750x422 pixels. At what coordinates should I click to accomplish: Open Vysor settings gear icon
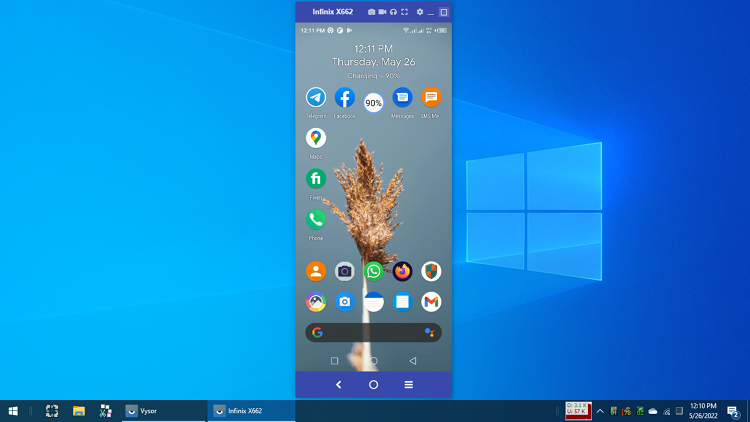[419, 12]
